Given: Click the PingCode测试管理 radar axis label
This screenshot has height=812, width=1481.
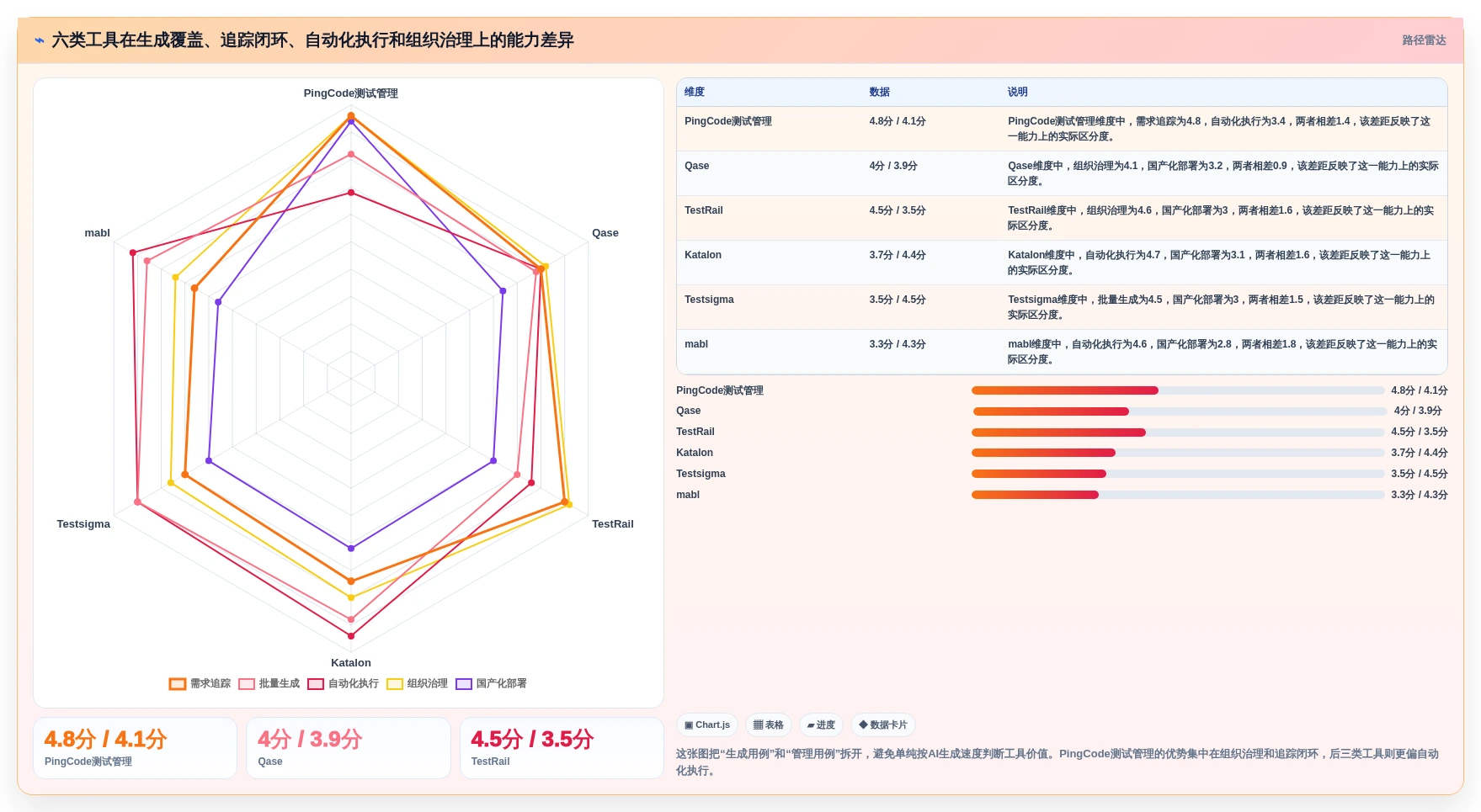Looking at the screenshot, I should click(x=351, y=93).
